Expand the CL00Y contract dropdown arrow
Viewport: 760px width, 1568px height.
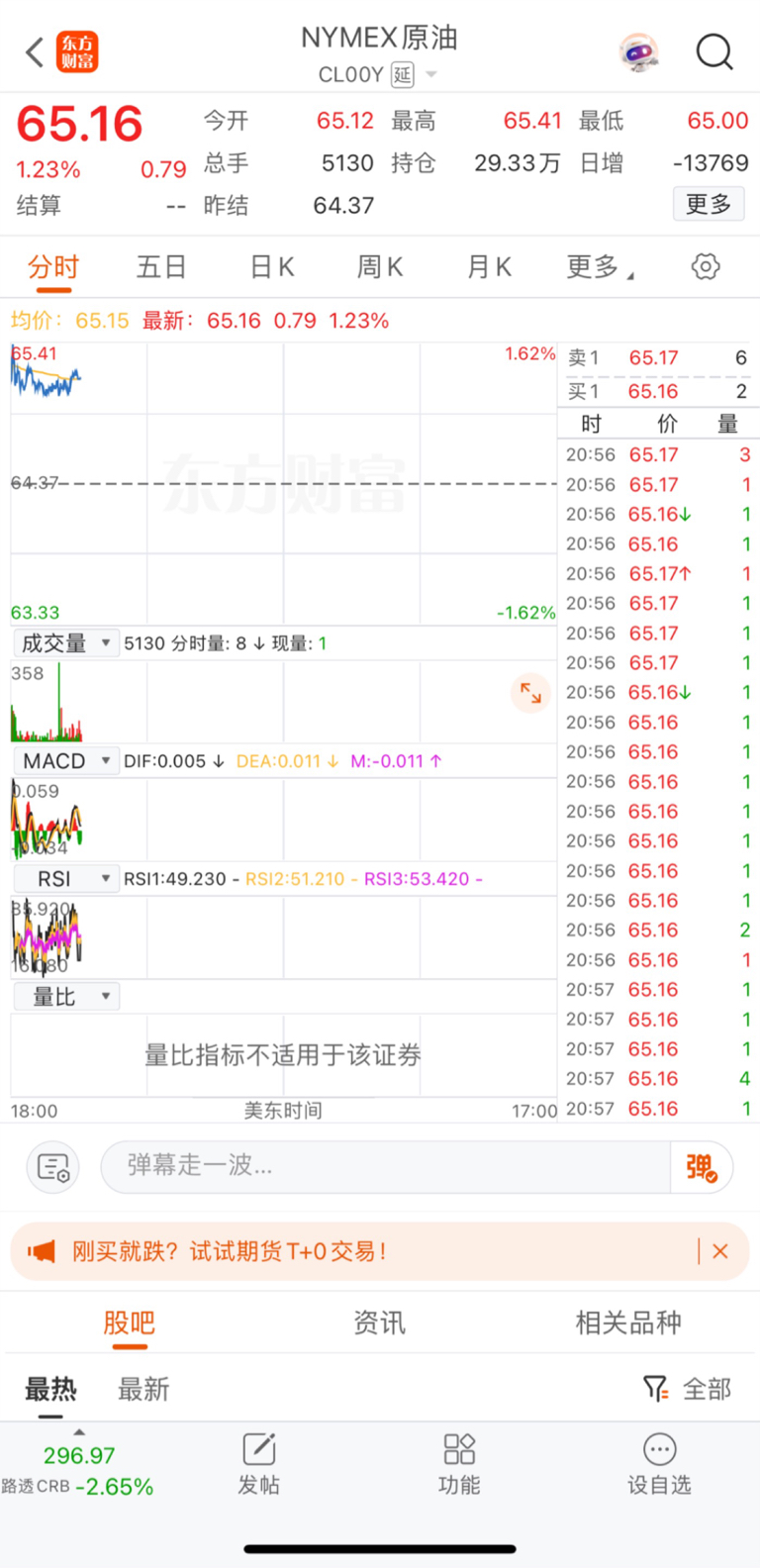(431, 74)
